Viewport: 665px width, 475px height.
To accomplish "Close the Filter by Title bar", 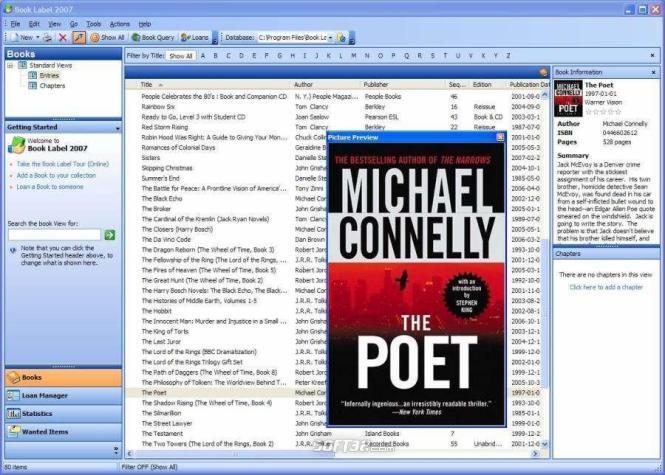I will click(x=652, y=56).
